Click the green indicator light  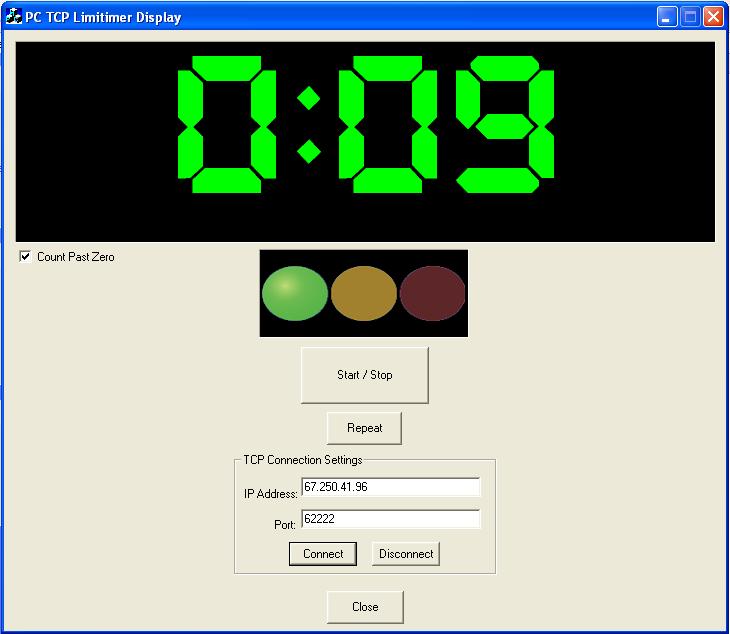(294, 293)
